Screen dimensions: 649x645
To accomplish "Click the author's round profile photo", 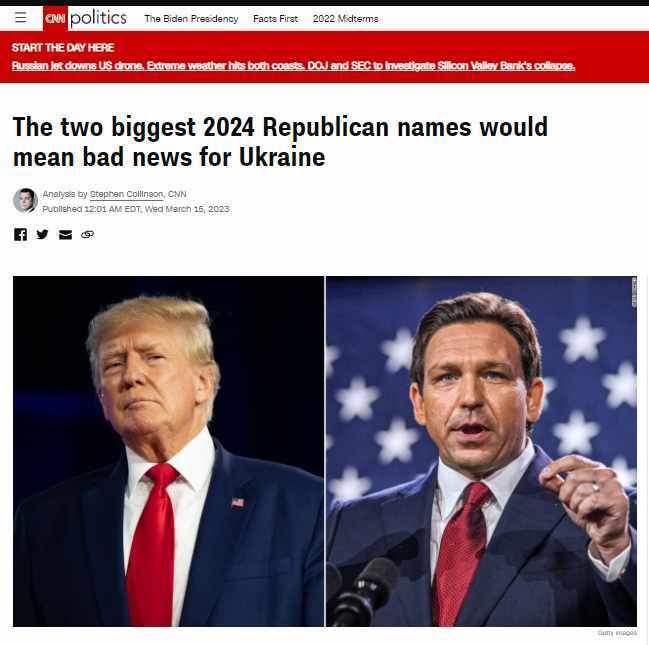I will [x=25, y=200].
